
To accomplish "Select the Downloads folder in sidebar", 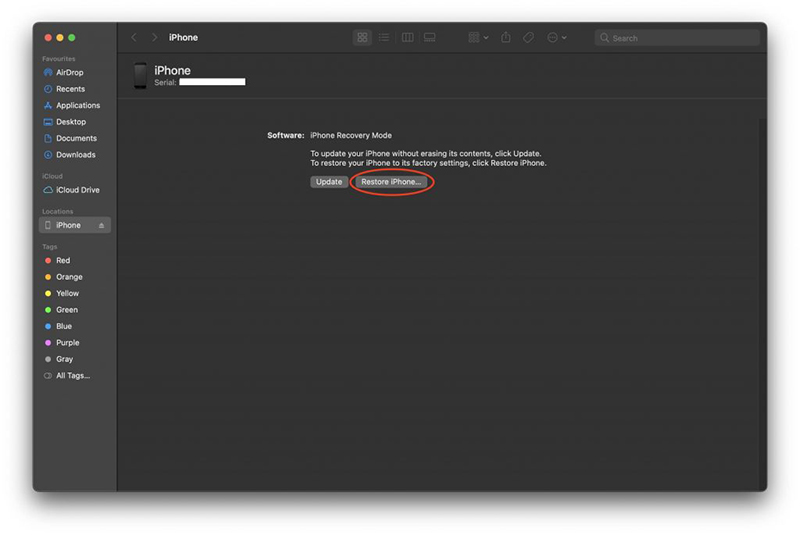I will [x=75, y=155].
